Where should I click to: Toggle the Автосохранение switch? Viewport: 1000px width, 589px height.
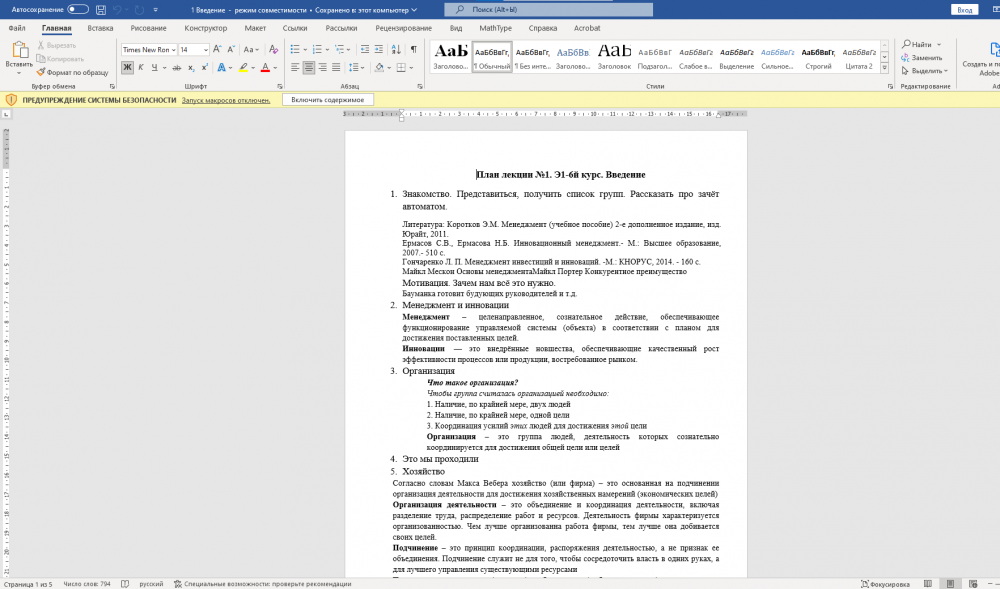click(x=78, y=9)
